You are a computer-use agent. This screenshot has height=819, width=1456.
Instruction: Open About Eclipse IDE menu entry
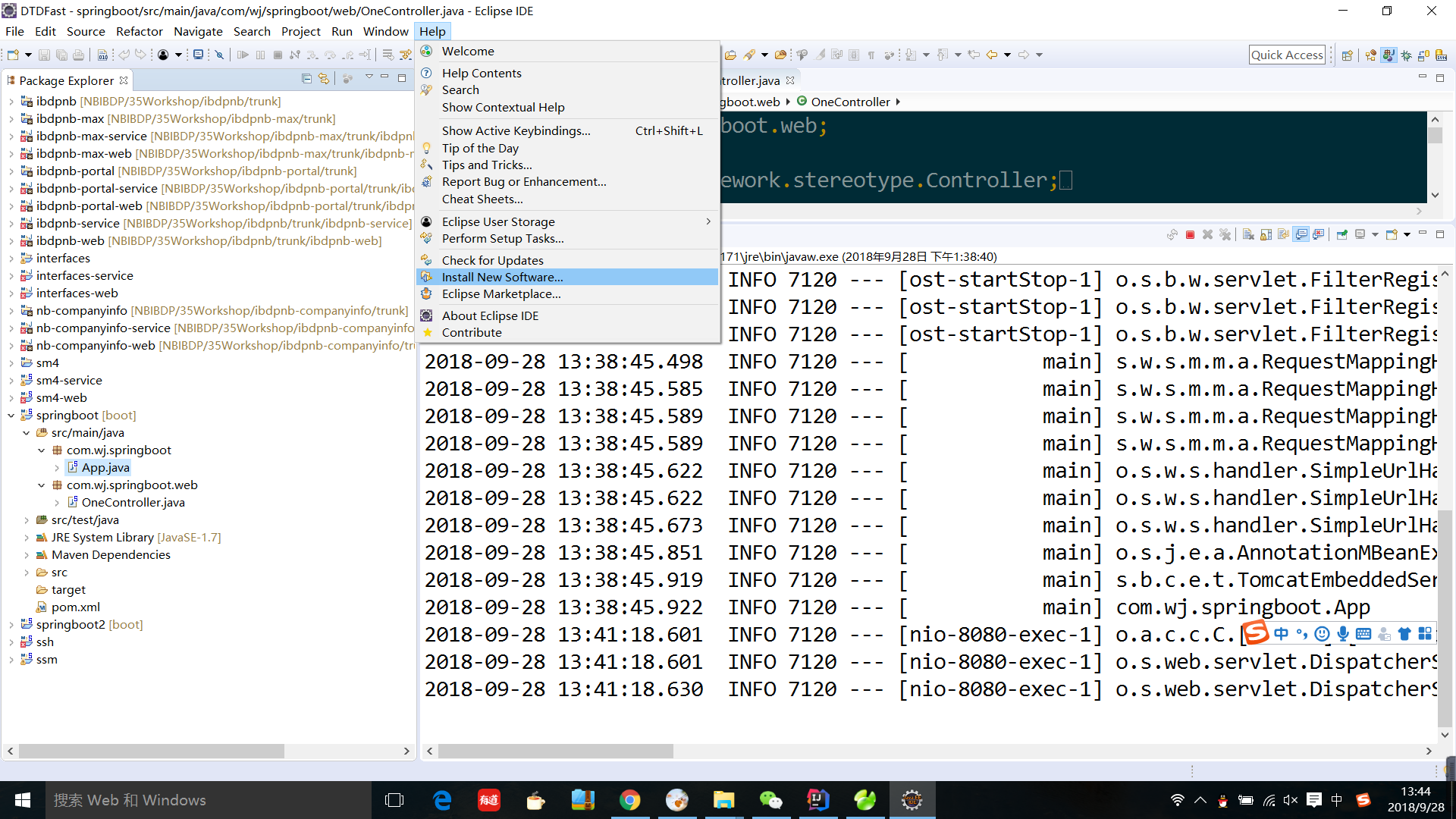[x=567, y=315]
